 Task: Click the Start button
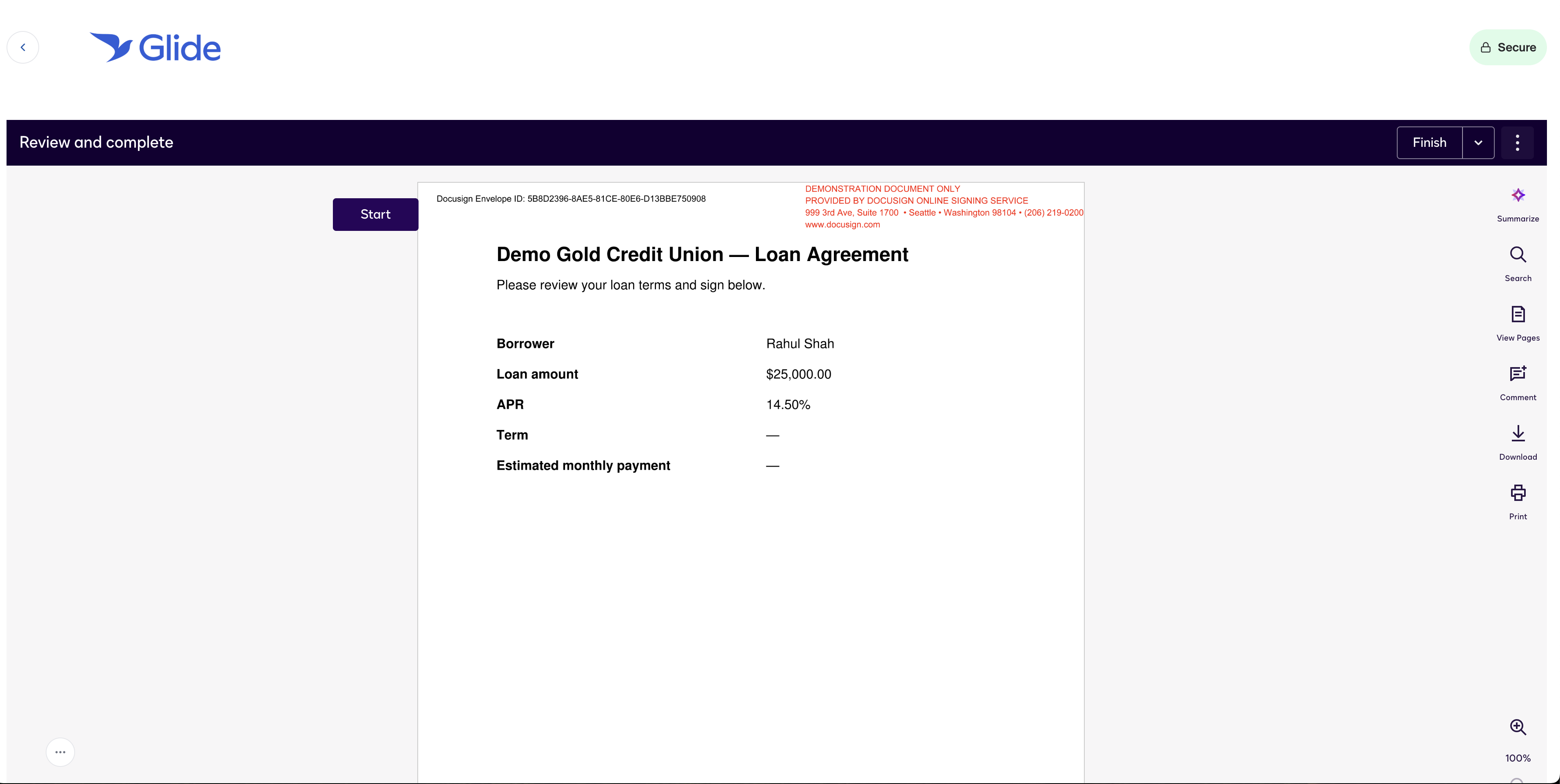(375, 214)
